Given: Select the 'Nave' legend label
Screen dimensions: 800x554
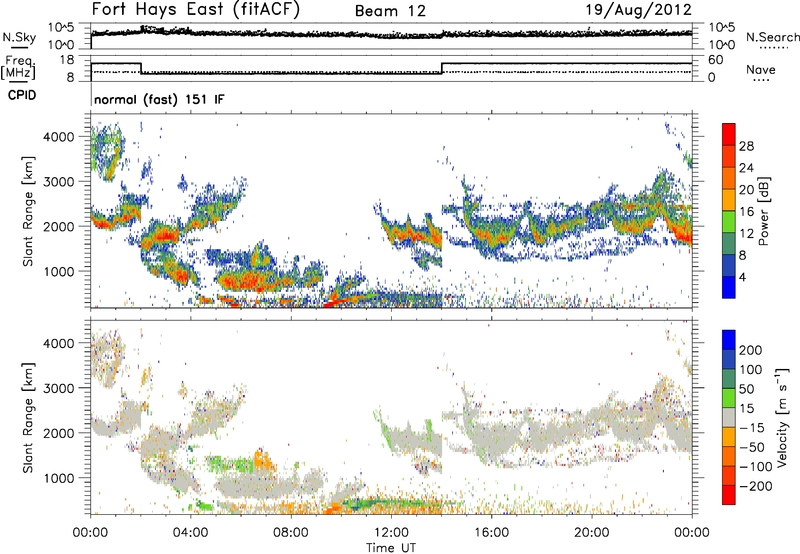Looking at the screenshot, I should pyautogui.click(x=761, y=69).
